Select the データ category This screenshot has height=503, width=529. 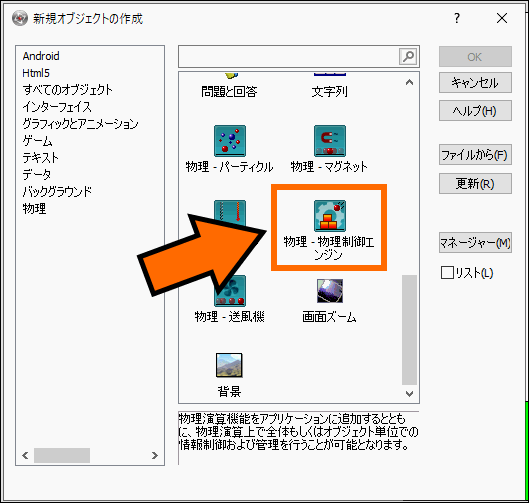coord(37,174)
